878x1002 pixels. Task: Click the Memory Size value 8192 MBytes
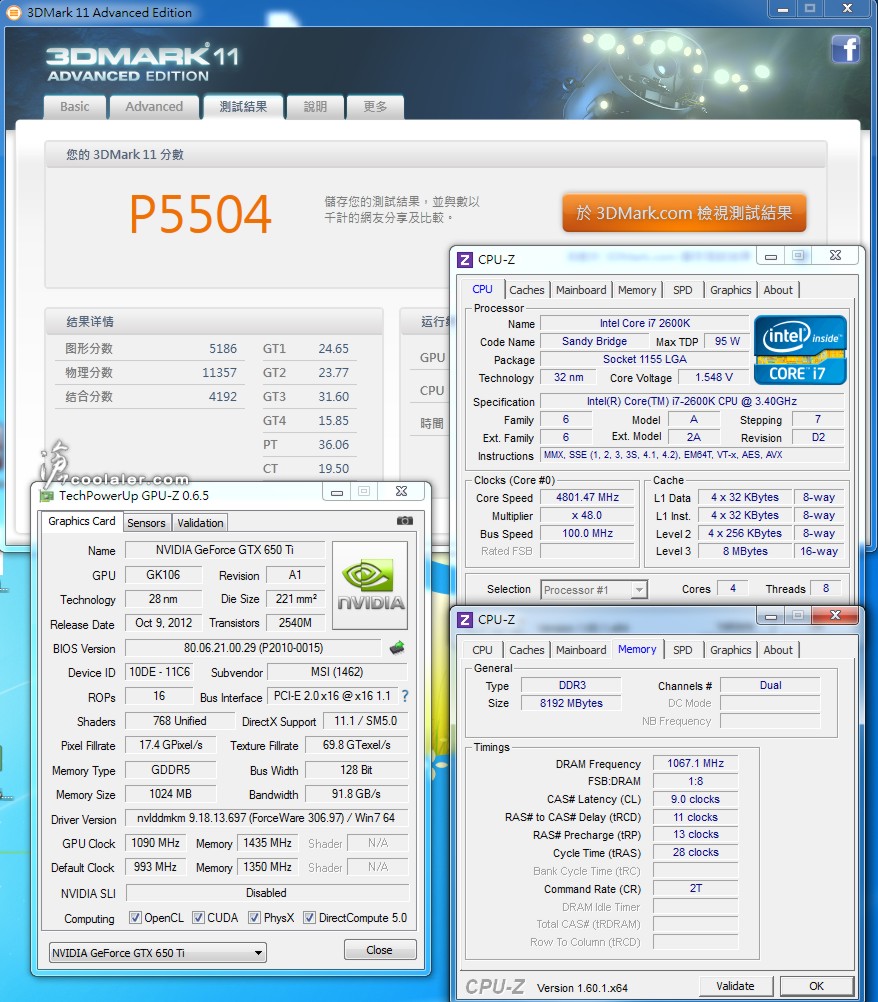click(571, 703)
